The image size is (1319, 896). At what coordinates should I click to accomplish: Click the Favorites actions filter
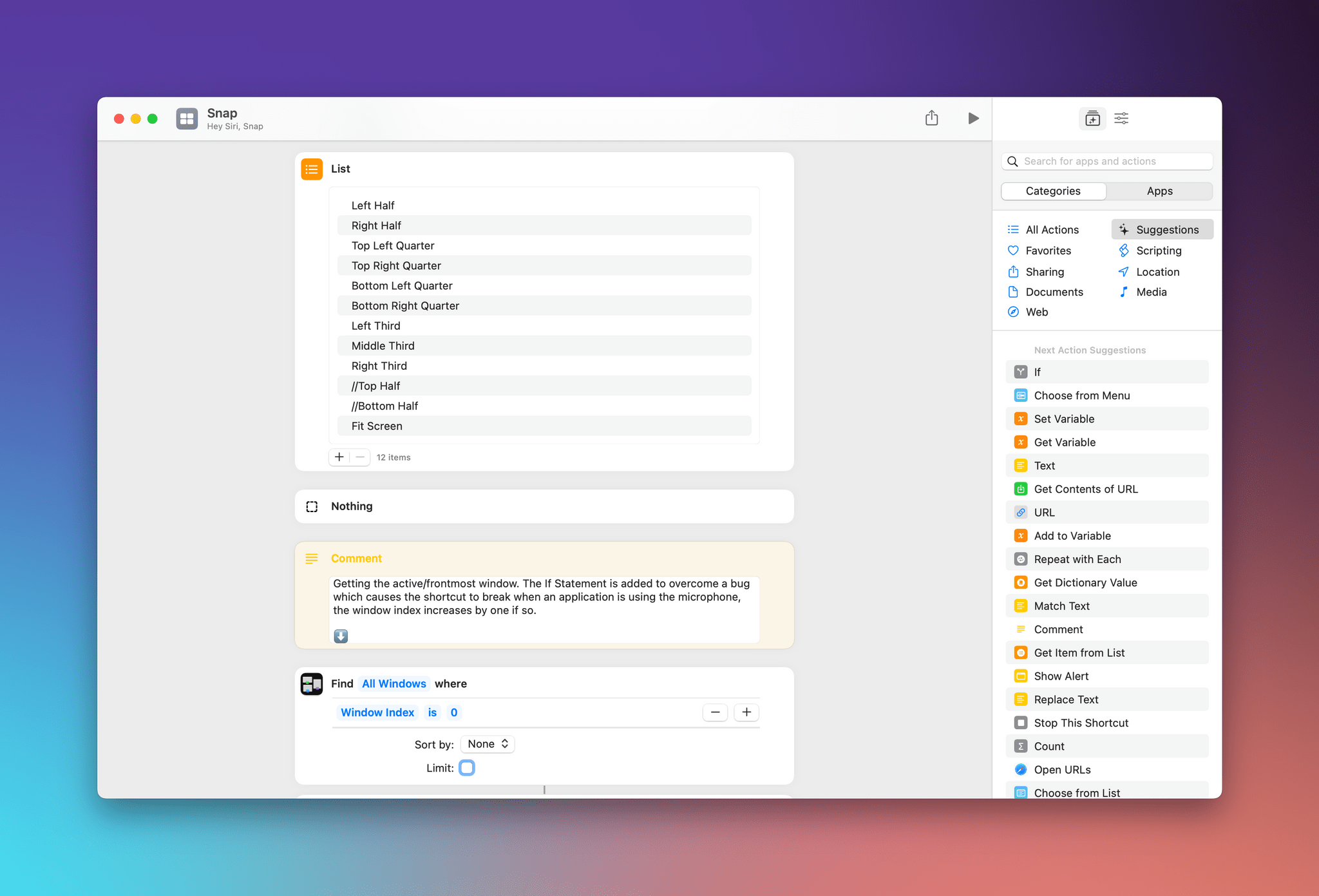[x=1048, y=250]
